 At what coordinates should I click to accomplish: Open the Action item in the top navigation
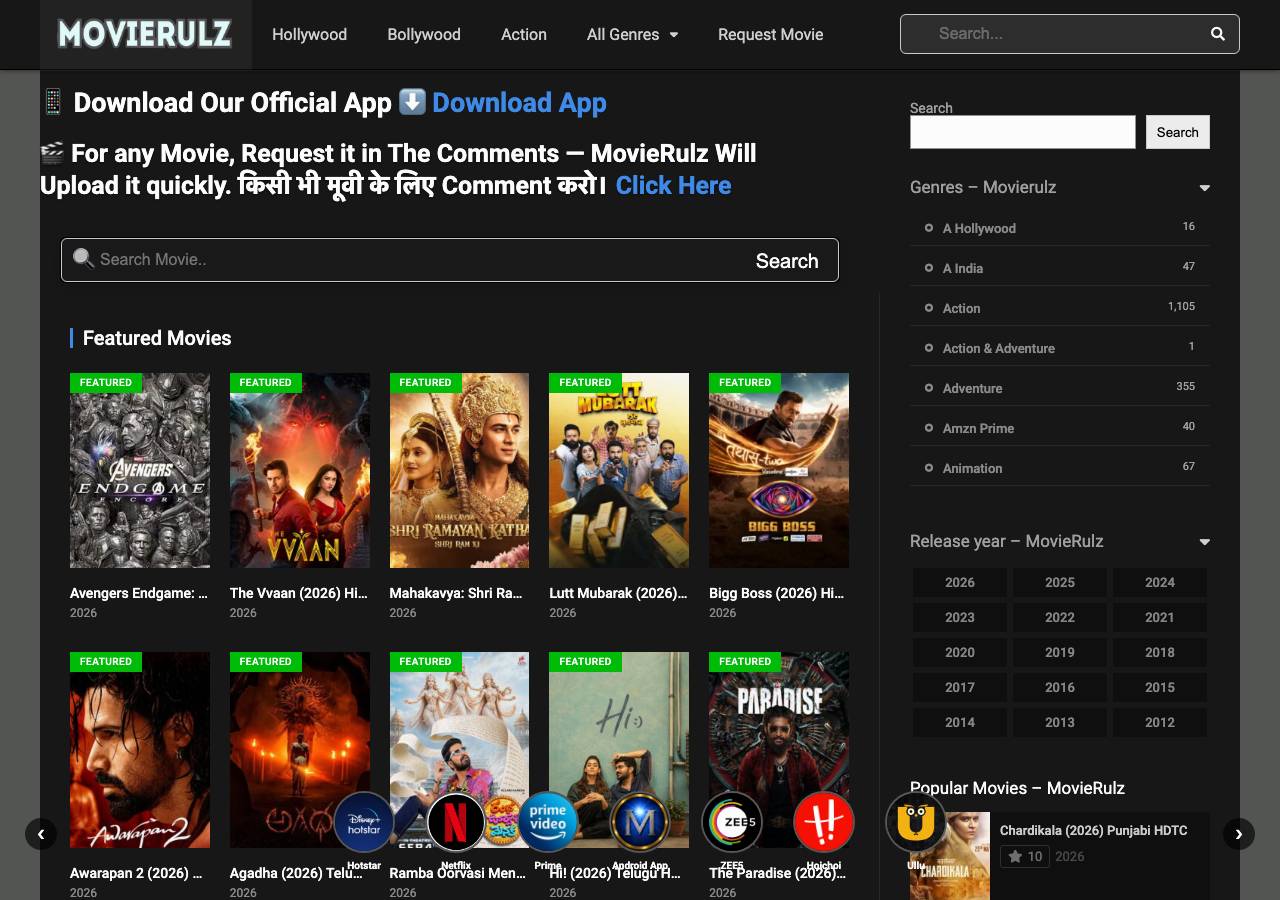[524, 34]
